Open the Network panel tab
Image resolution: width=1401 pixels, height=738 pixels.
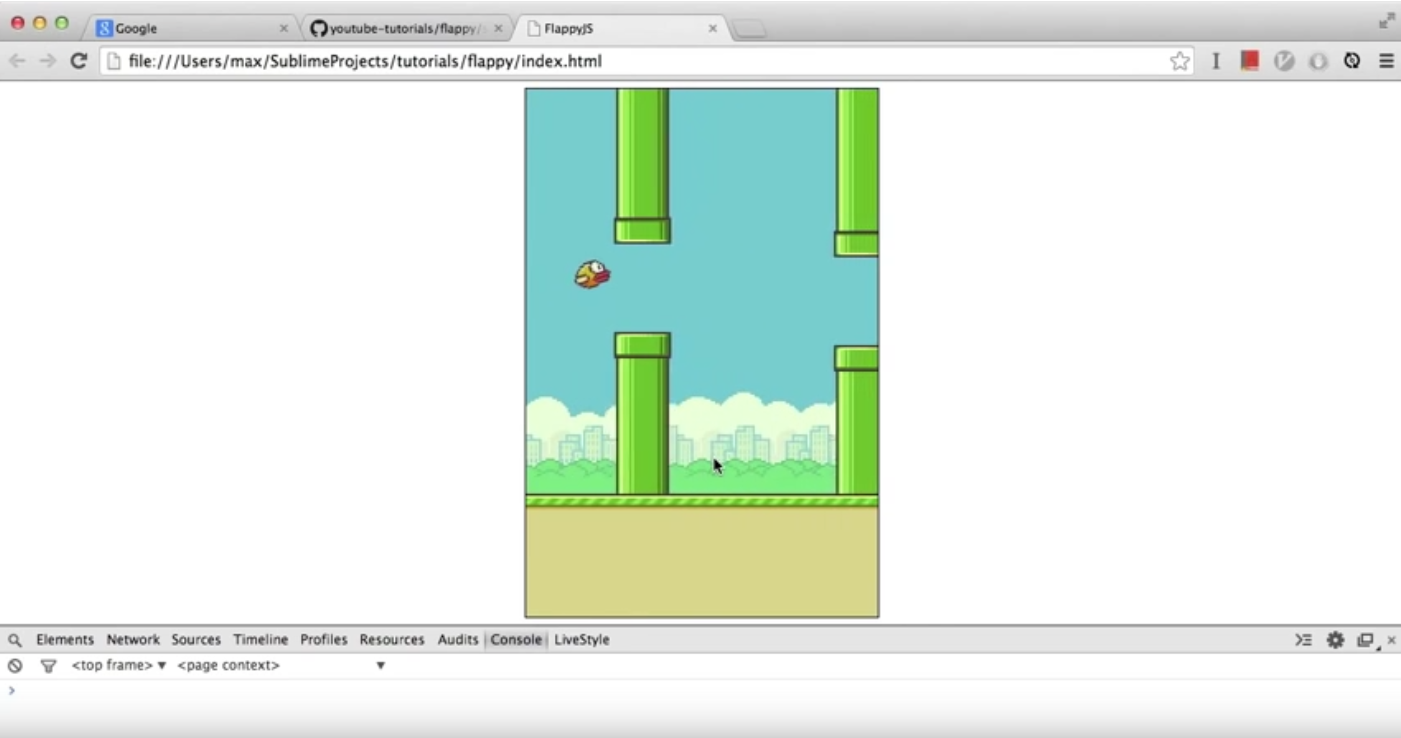[133, 640]
